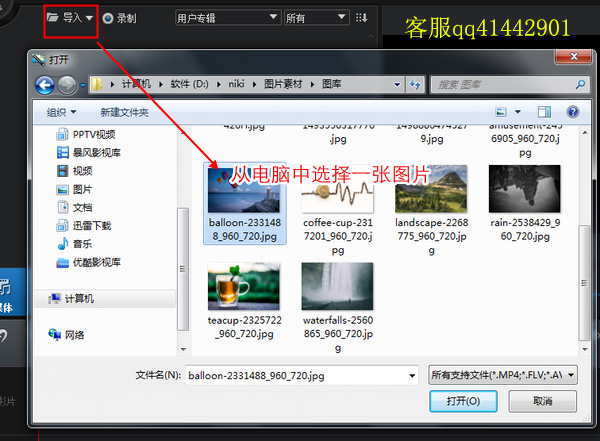The width and height of the screenshot is (600, 441).
Task: Select 视频 library in the navigation pane
Action: click(x=75, y=171)
